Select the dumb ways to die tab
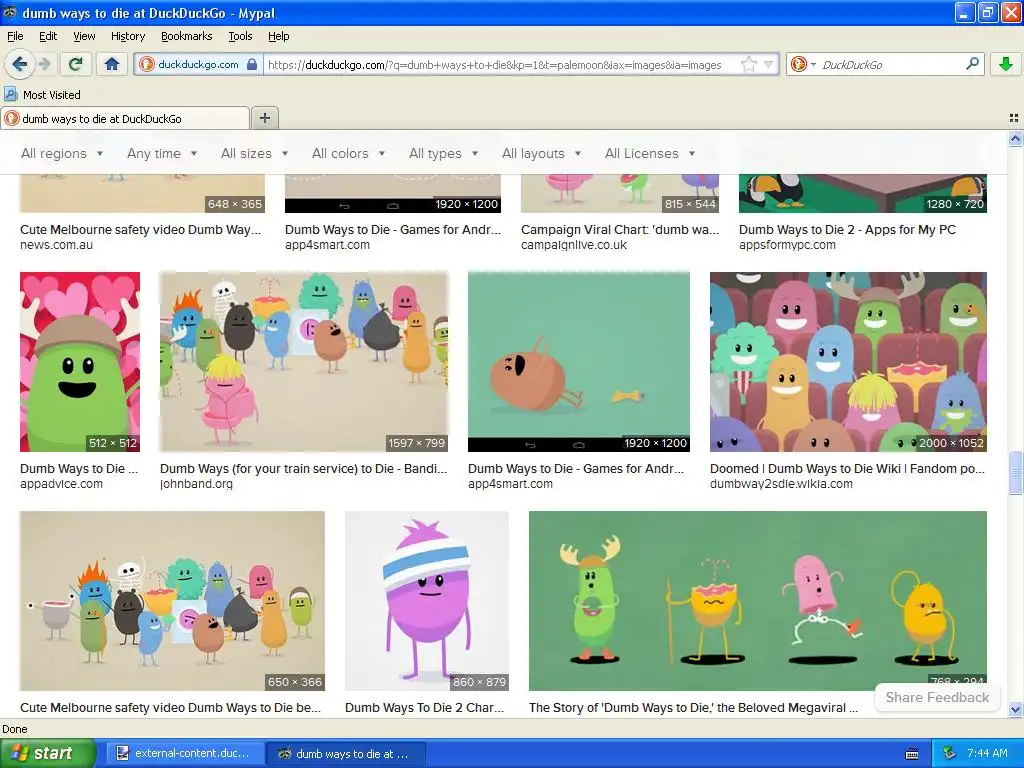Image resolution: width=1024 pixels, height=768 pixels. pyautogui.click(x=125, y=118)
